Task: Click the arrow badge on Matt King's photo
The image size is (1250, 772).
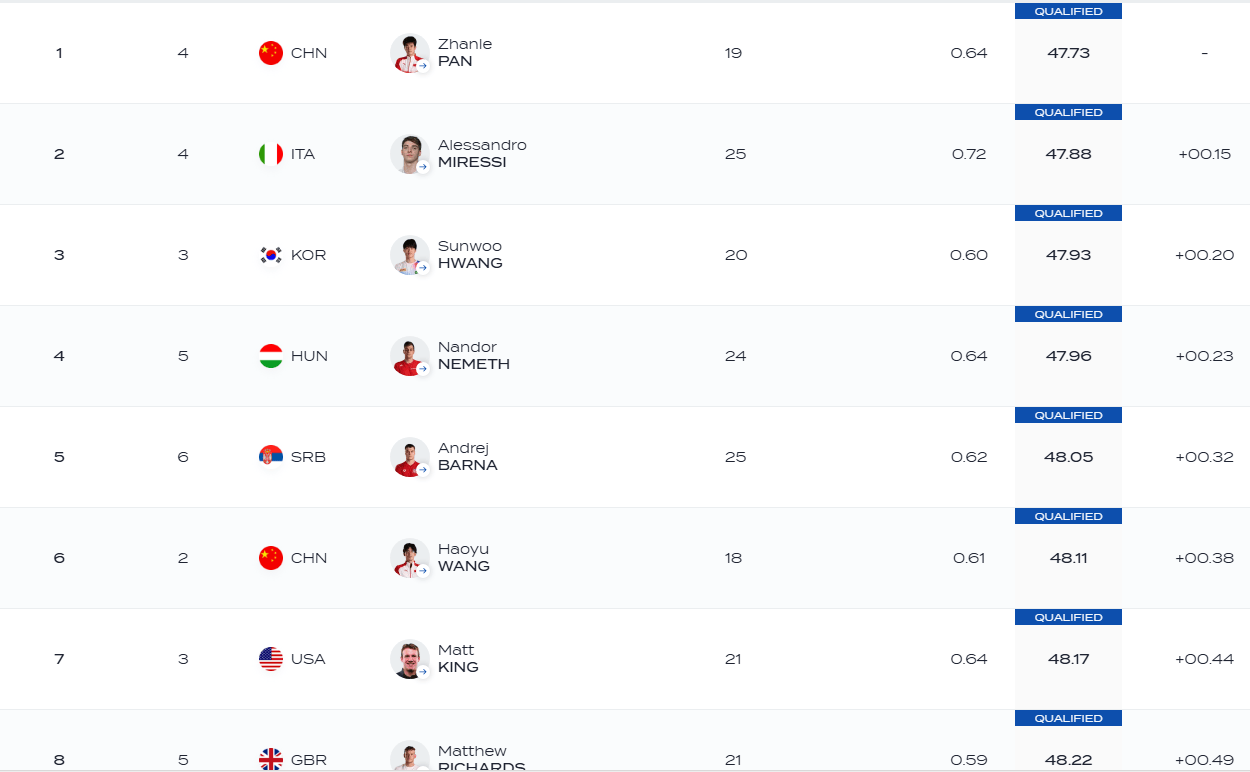Action: (423, 672)
